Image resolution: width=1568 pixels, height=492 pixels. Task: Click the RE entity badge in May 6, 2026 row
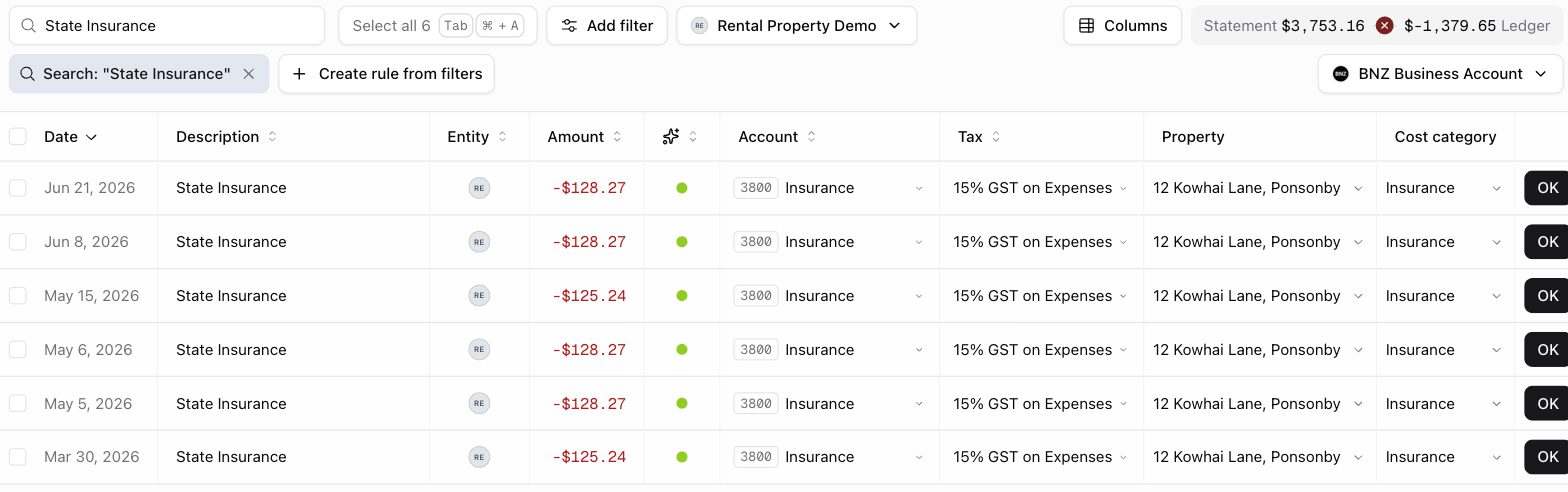click(x=479, y=350)
